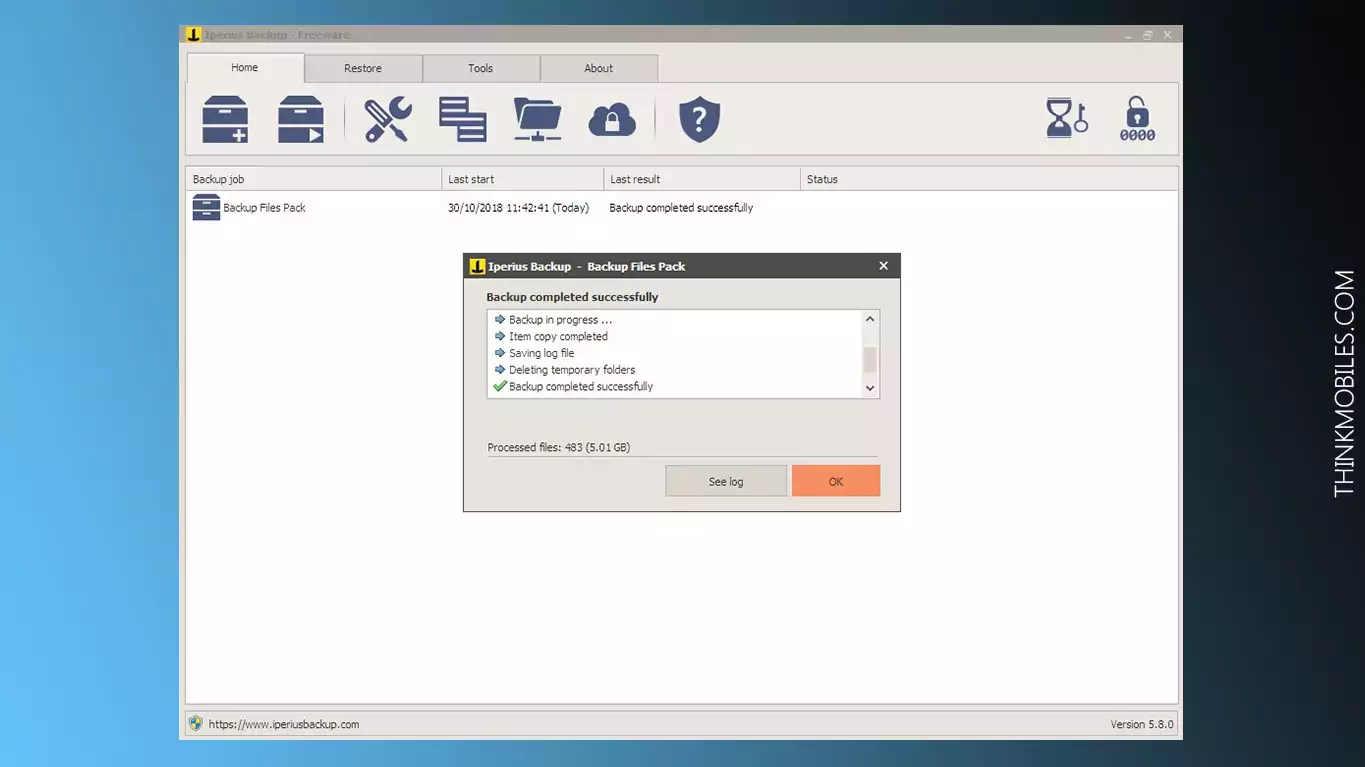This screenshot has width=1365, height=767.
Task: Select 'Deleting temporary folders' log entry
Action: (x=572, y=370)
